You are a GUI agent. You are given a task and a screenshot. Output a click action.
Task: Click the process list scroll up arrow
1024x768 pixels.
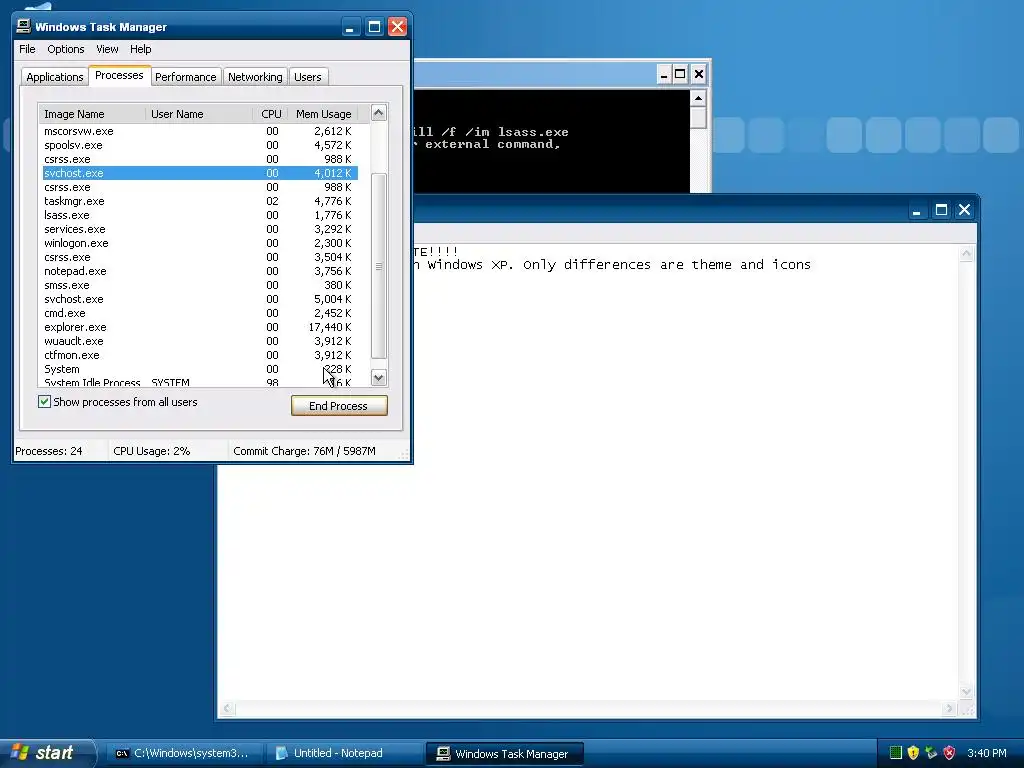pyautogui.click(x=379, y=113)
